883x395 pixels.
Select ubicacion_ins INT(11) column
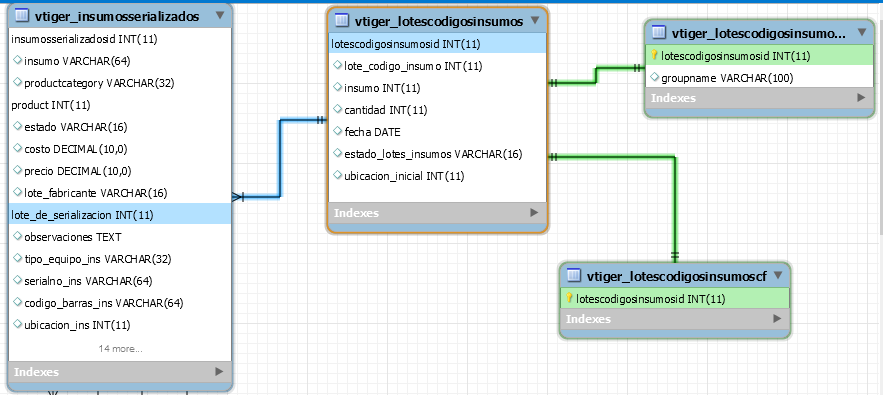pyautogui.click(x=120, y=325)
